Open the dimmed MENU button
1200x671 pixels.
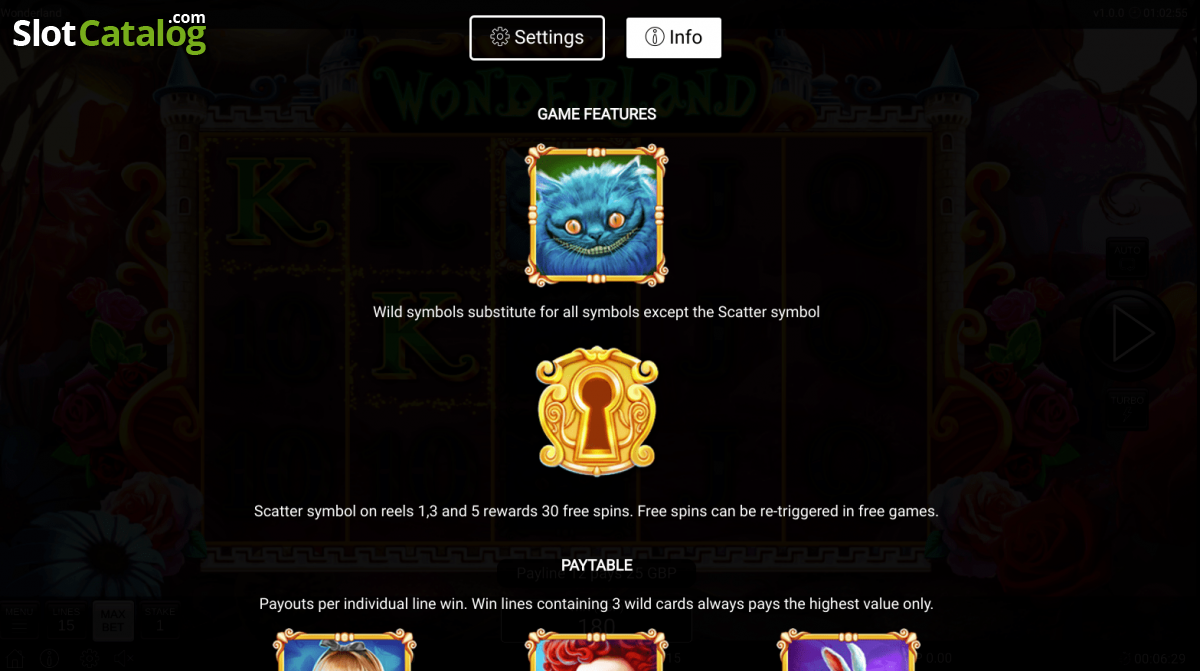[19, 620]
